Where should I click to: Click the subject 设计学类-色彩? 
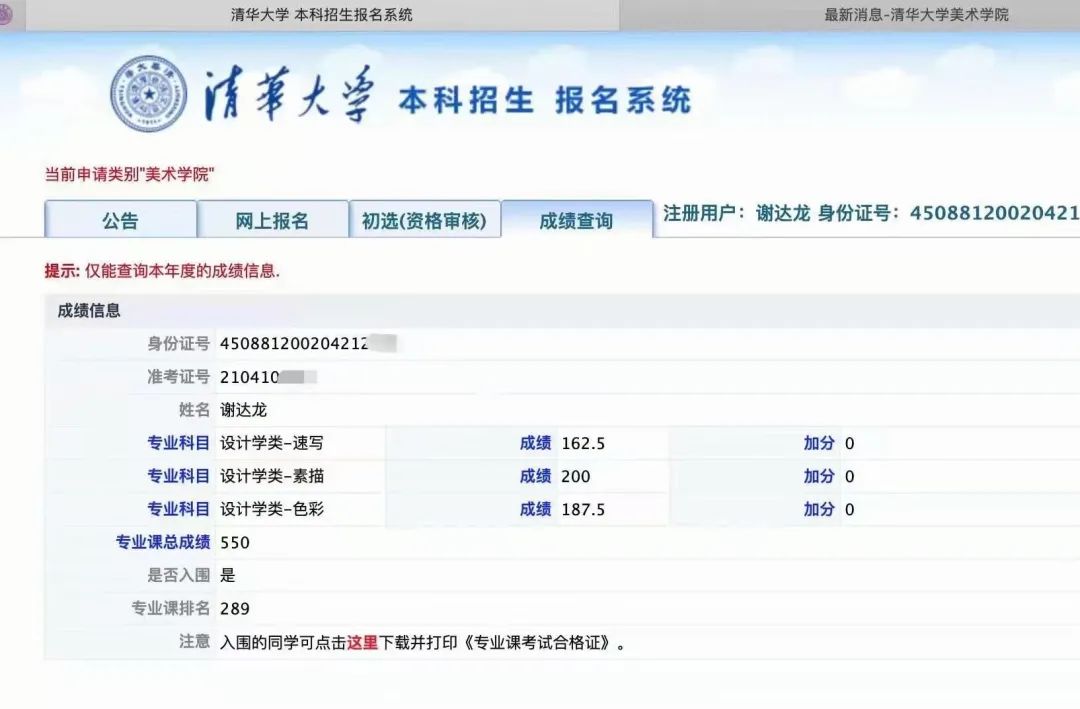click(272, 509)
